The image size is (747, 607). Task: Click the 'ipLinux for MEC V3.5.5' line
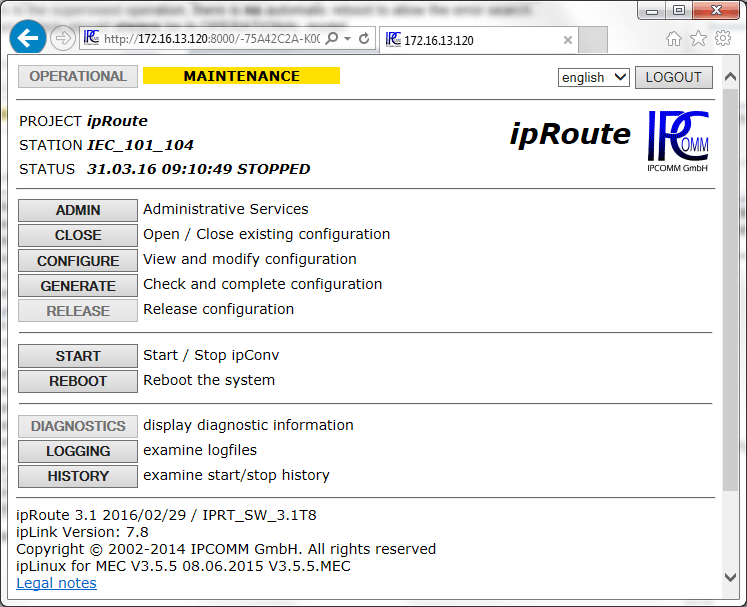click(x=183, y=566)
